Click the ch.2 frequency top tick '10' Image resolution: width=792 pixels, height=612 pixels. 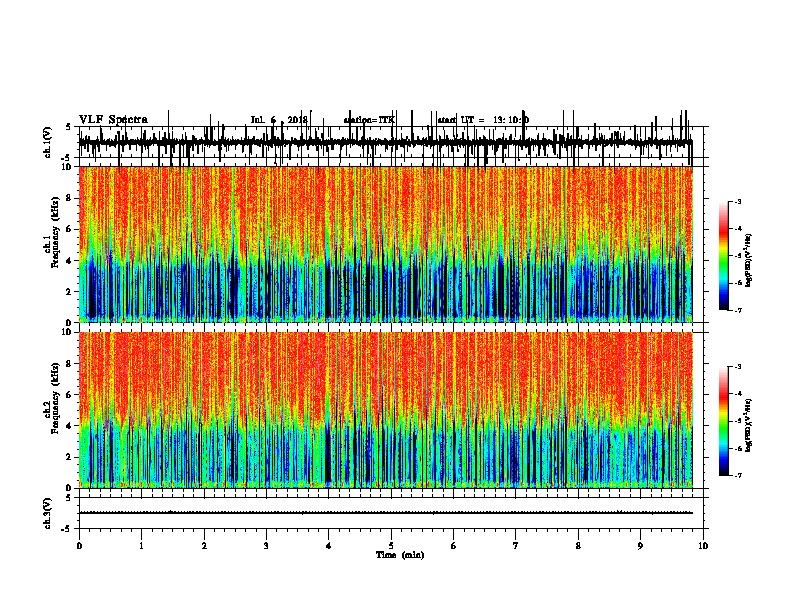(x=67, y=332)
